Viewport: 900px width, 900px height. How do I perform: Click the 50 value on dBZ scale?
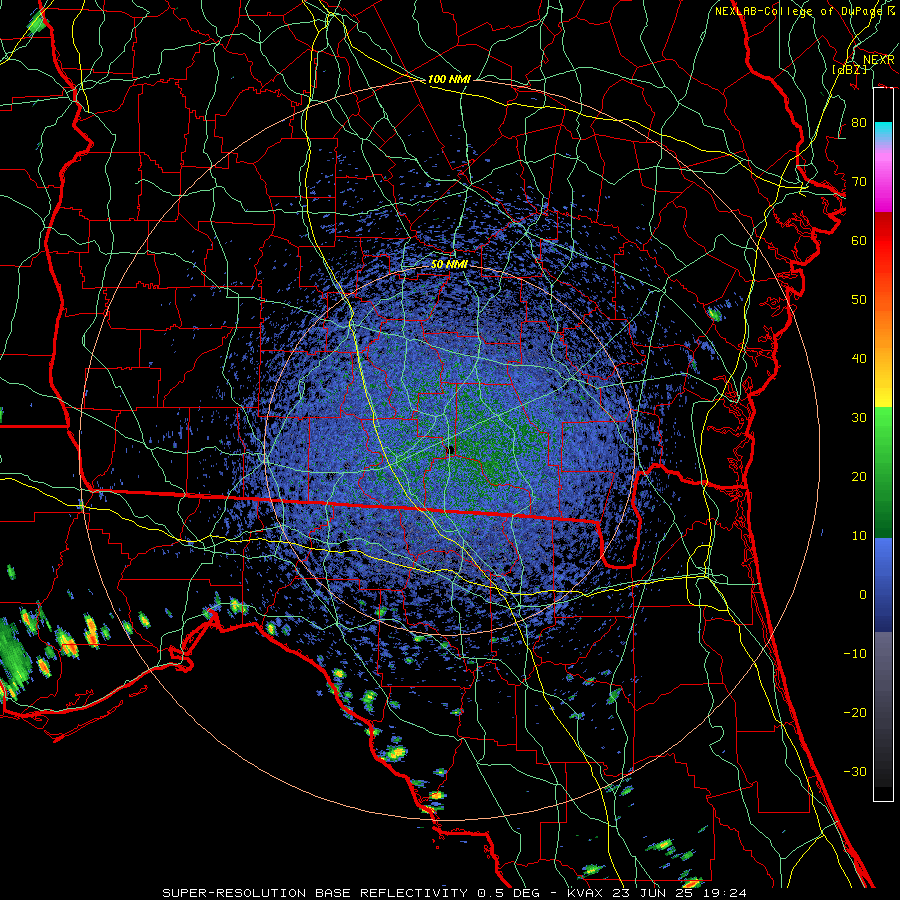click(859, 300)
